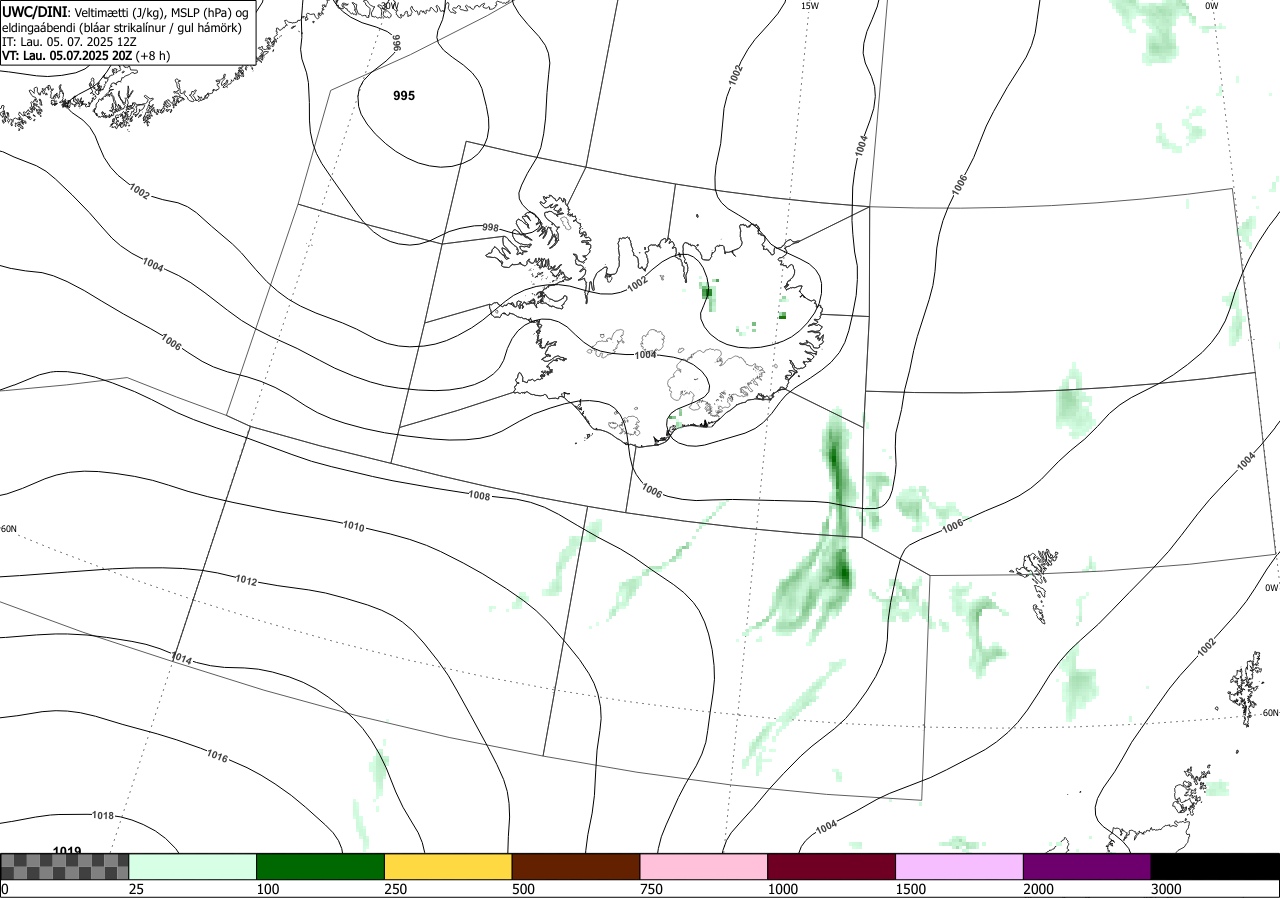The width and height of the screenshot is (1280, 898).
Task: Choose the yellow 250–500 legend swatch
Action: tap(448, 866)
